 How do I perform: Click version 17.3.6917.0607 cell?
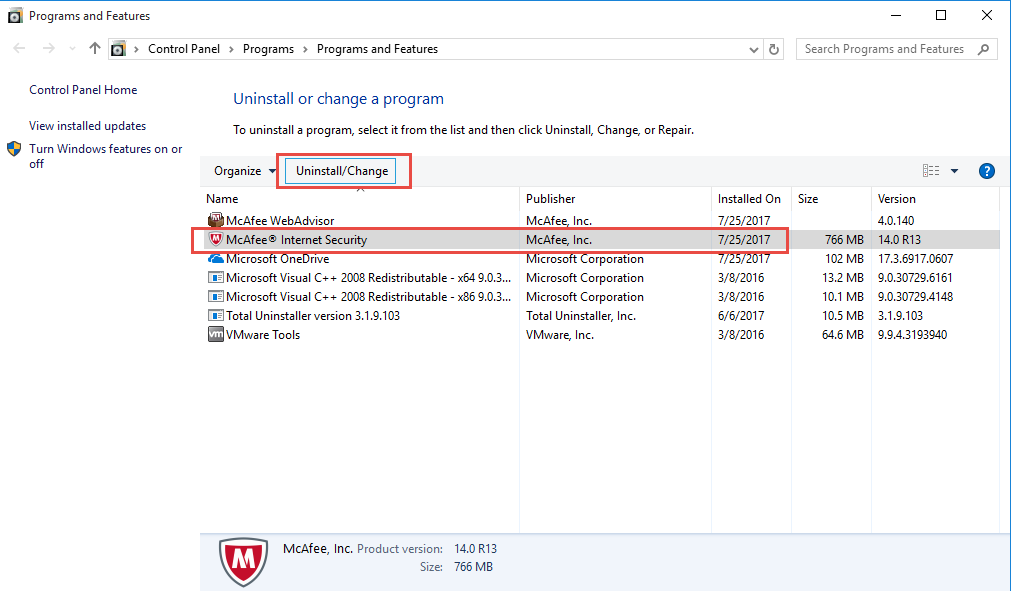point(915,258)
